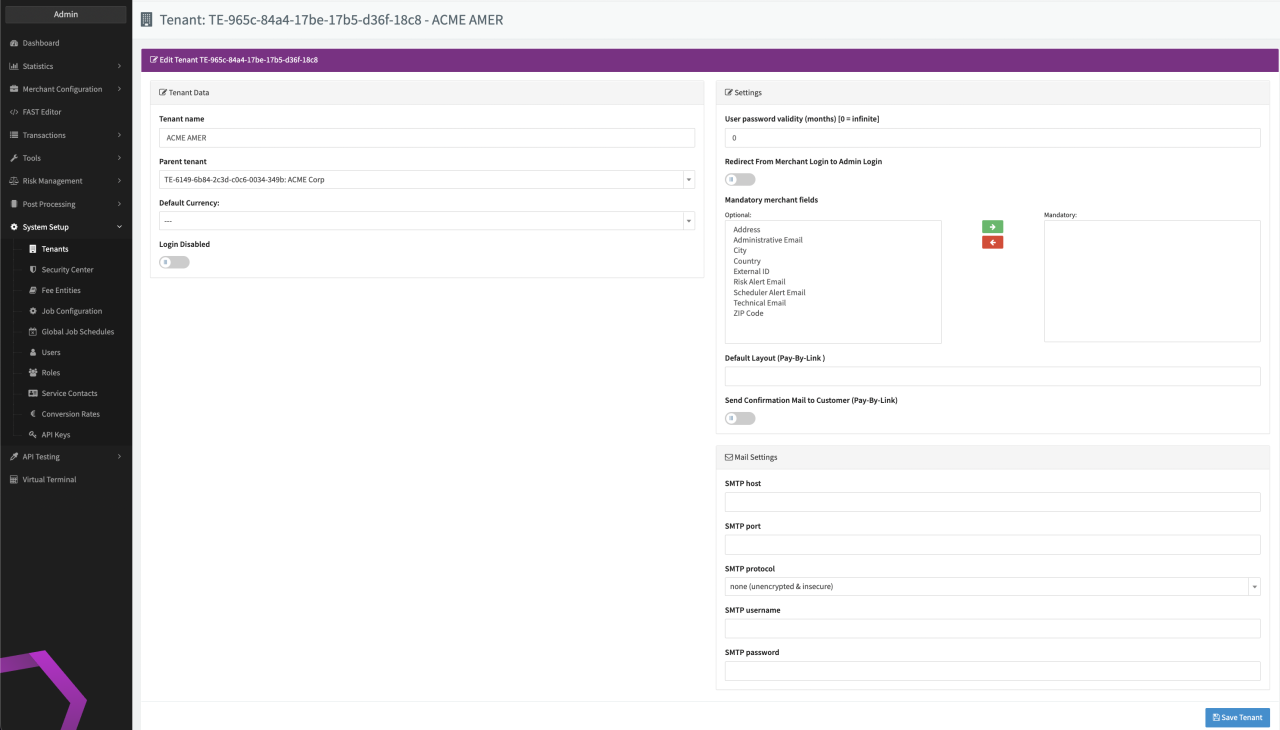Screen dimensions: 1280x730
Task: Enable Redirect From Merchant Login toggle
Action: click(x=740, y=179)
